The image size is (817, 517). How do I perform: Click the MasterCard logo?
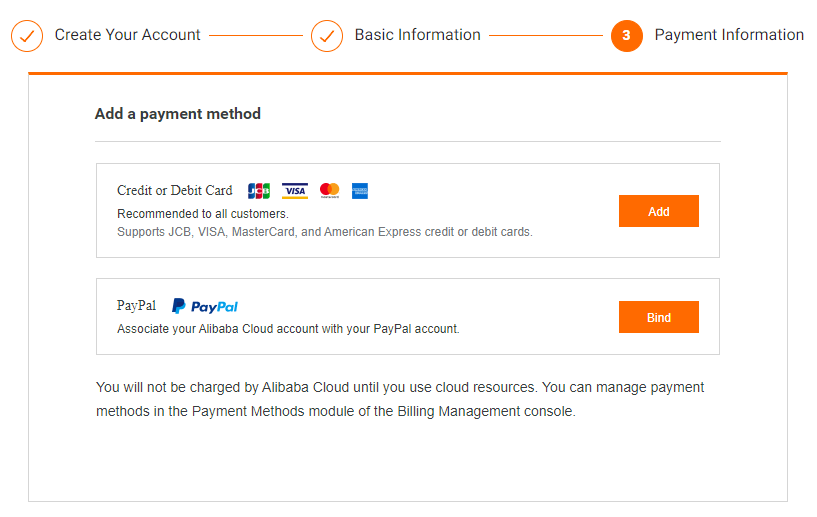click(329, 190)
